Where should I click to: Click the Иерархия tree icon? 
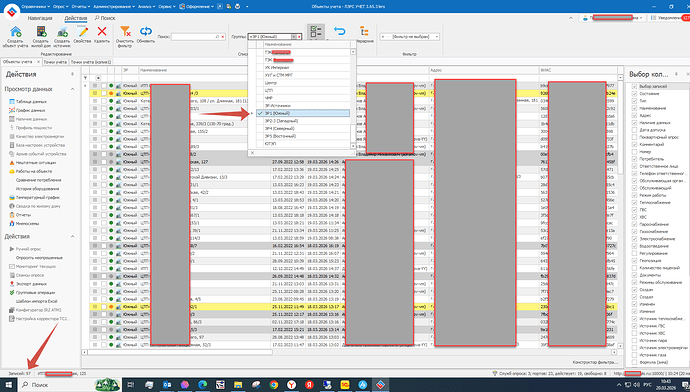tap(364, 32)
